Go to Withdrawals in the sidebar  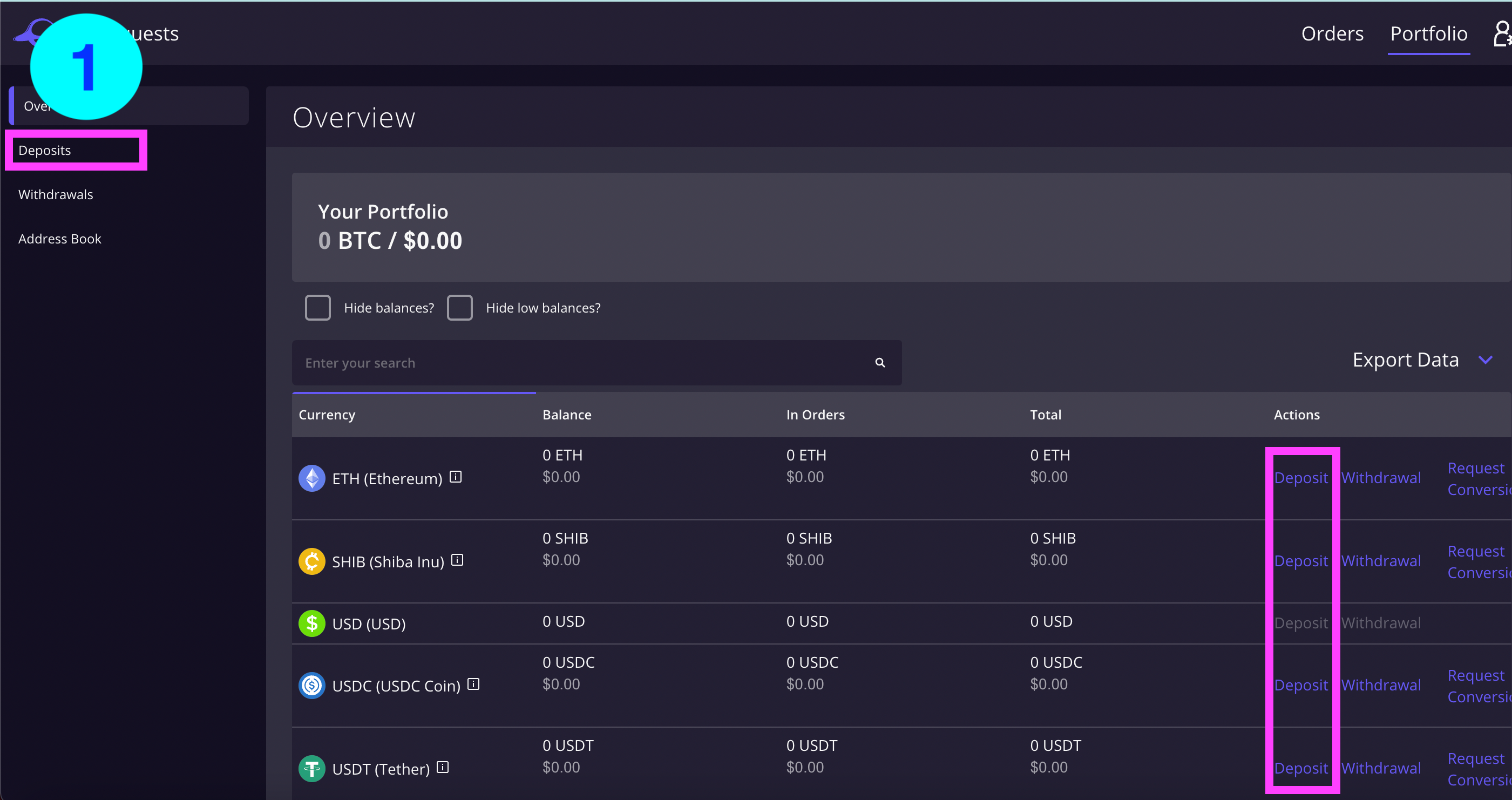pyautogui.click(x=56, y=194)
